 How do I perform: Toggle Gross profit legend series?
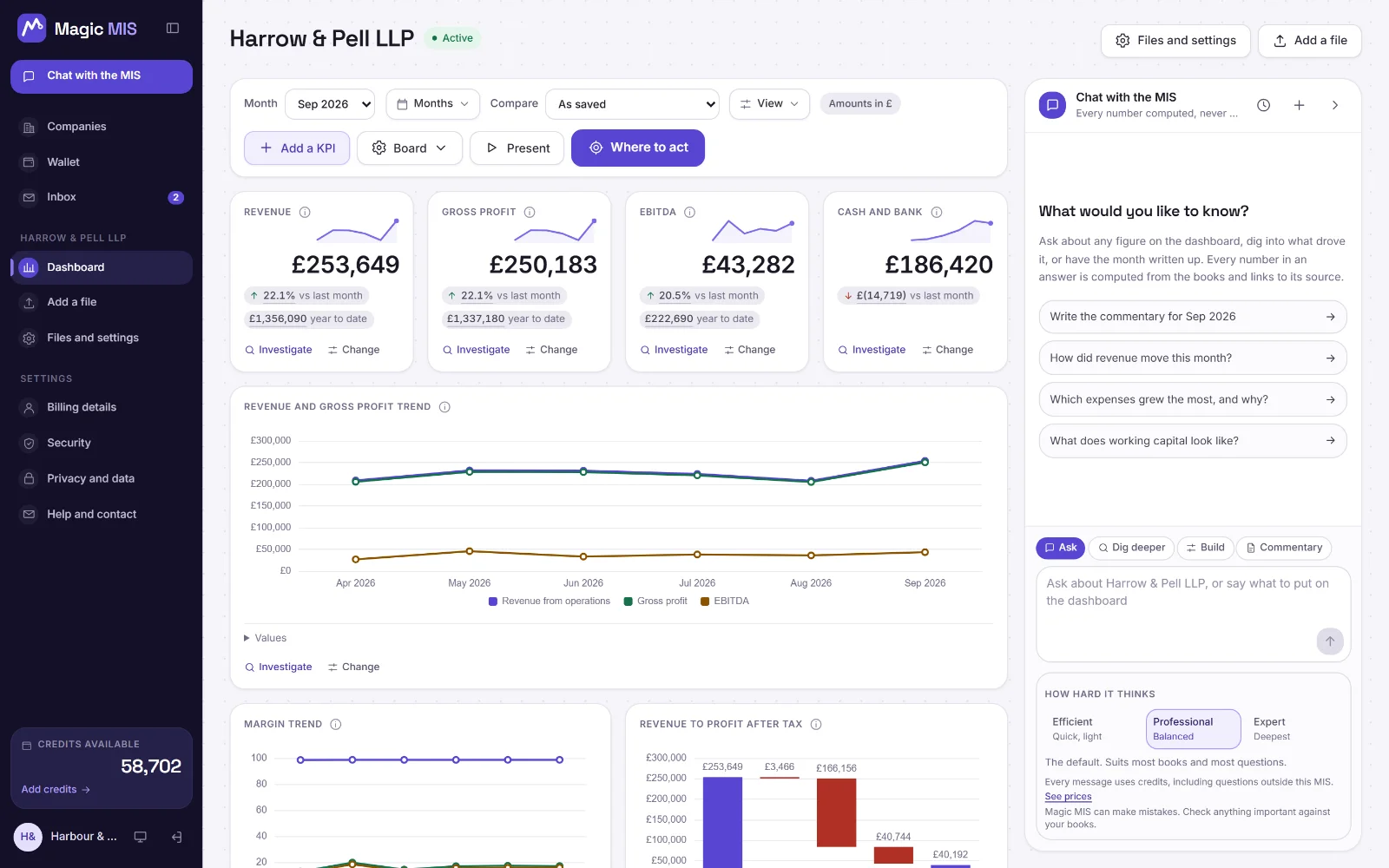coord(655,601)
